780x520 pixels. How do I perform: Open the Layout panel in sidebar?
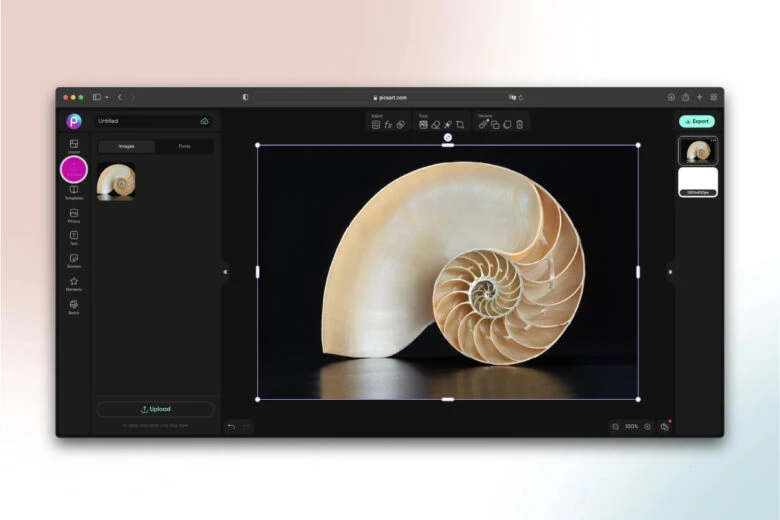pos(74,145)
